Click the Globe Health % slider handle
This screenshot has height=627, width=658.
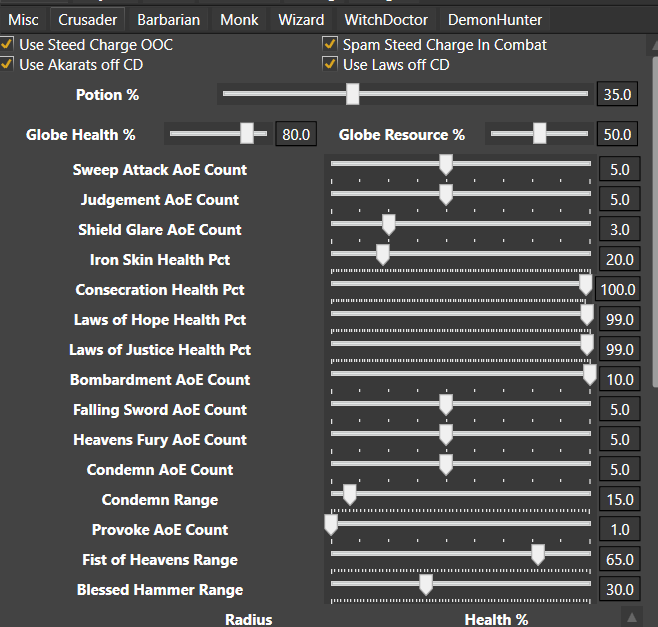coord(247,134)
